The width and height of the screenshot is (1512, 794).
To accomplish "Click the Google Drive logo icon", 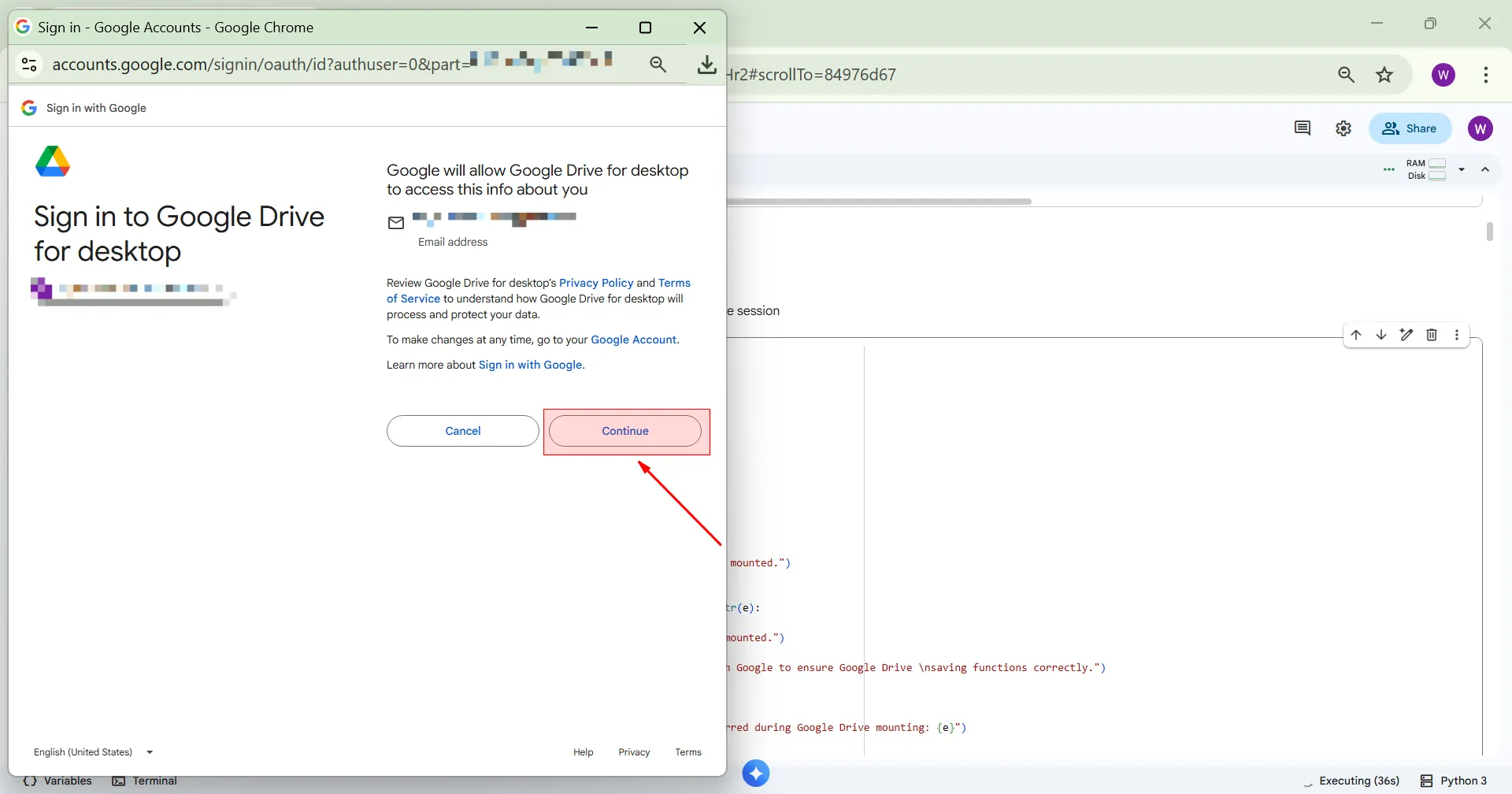I will pos(53,161).
